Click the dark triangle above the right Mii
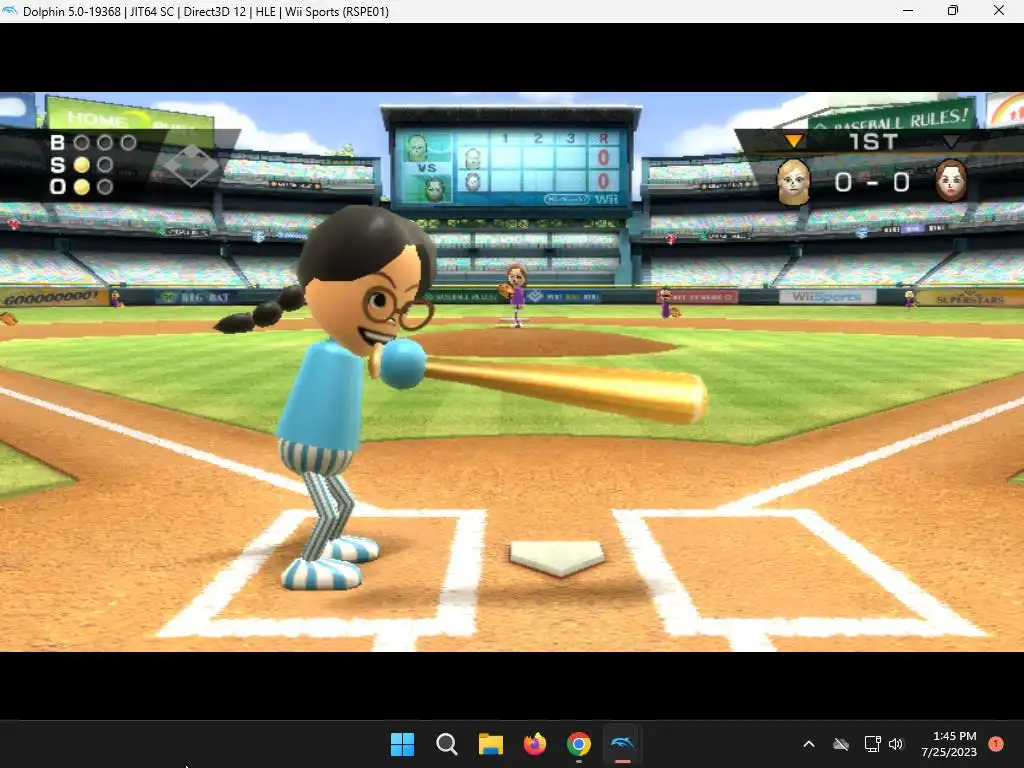Screen dimensions: 1024x768 tap(951, 141)
